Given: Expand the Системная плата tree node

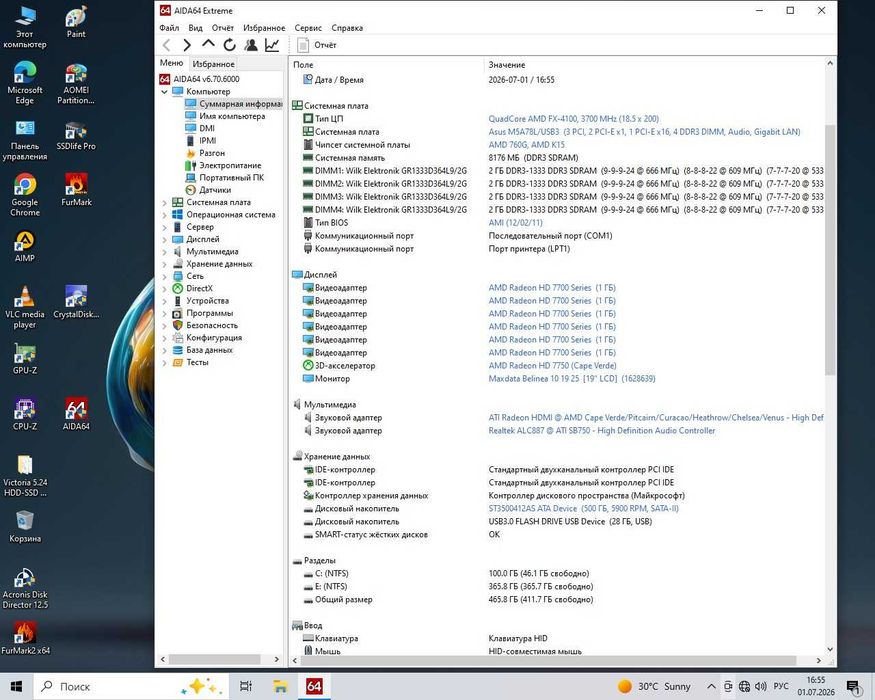Looking at the screenshot, I should [x=164, y=203].
